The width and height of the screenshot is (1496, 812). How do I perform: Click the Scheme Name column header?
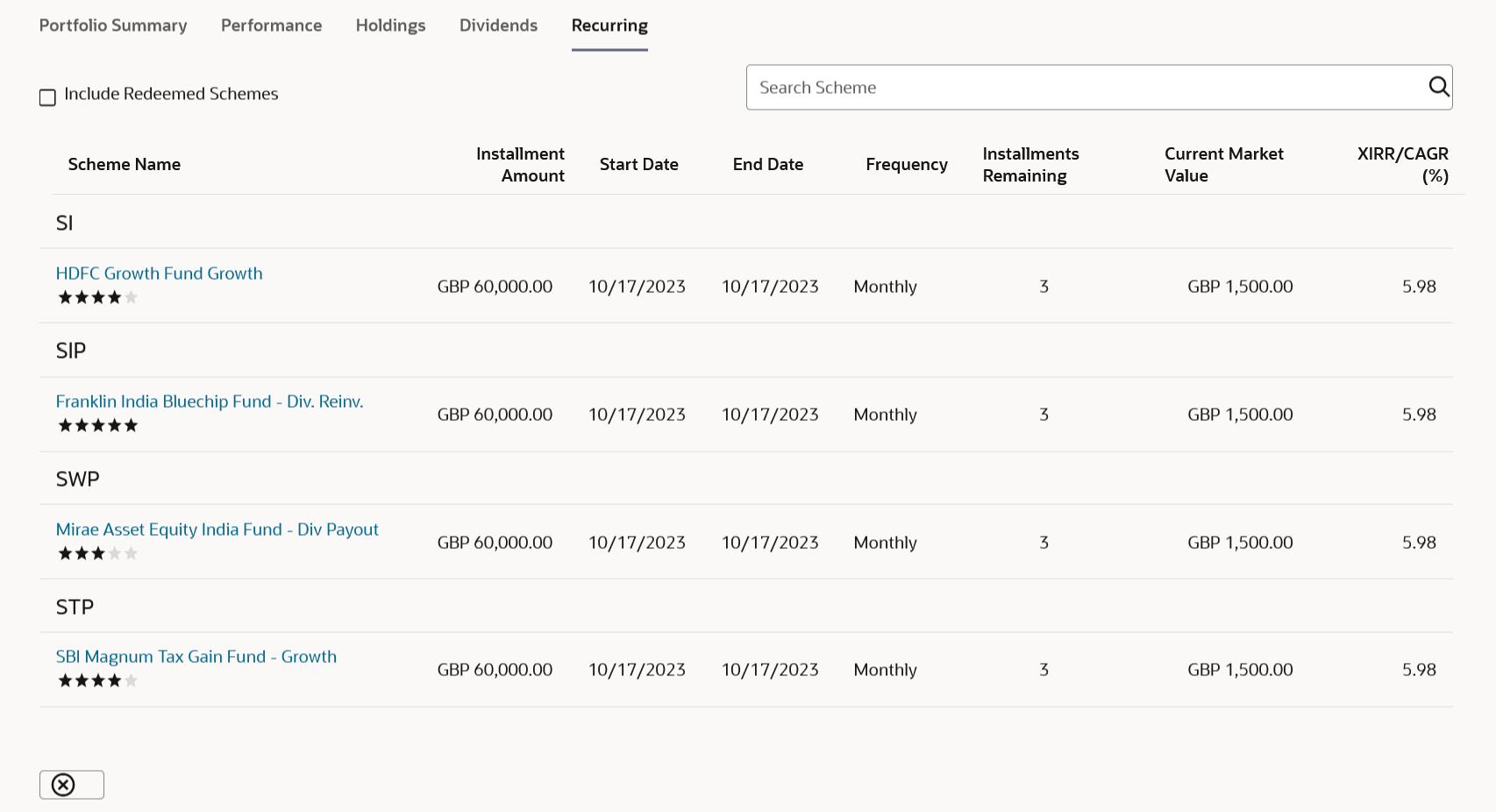click(x=124, y=165)
